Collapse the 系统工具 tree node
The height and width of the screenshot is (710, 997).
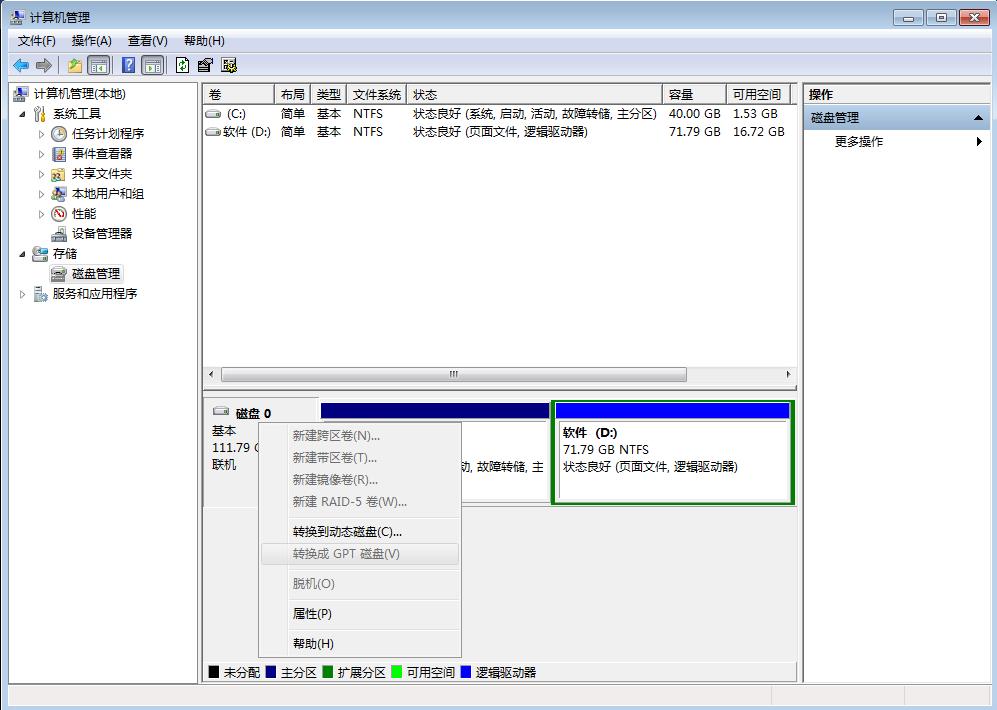pyautogui.click(x=22, y=114)
